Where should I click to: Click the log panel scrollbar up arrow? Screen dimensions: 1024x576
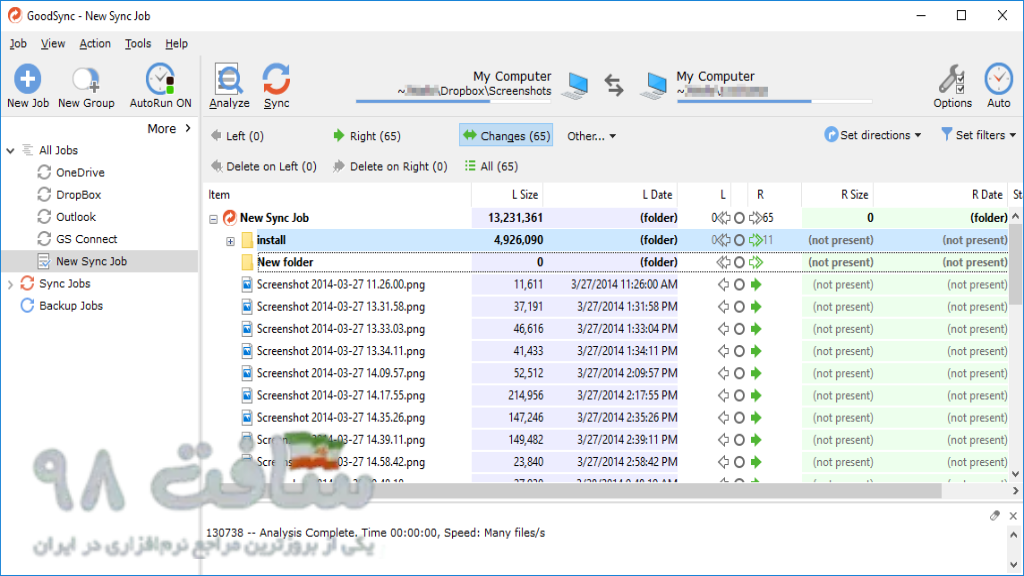(1014, 535)
